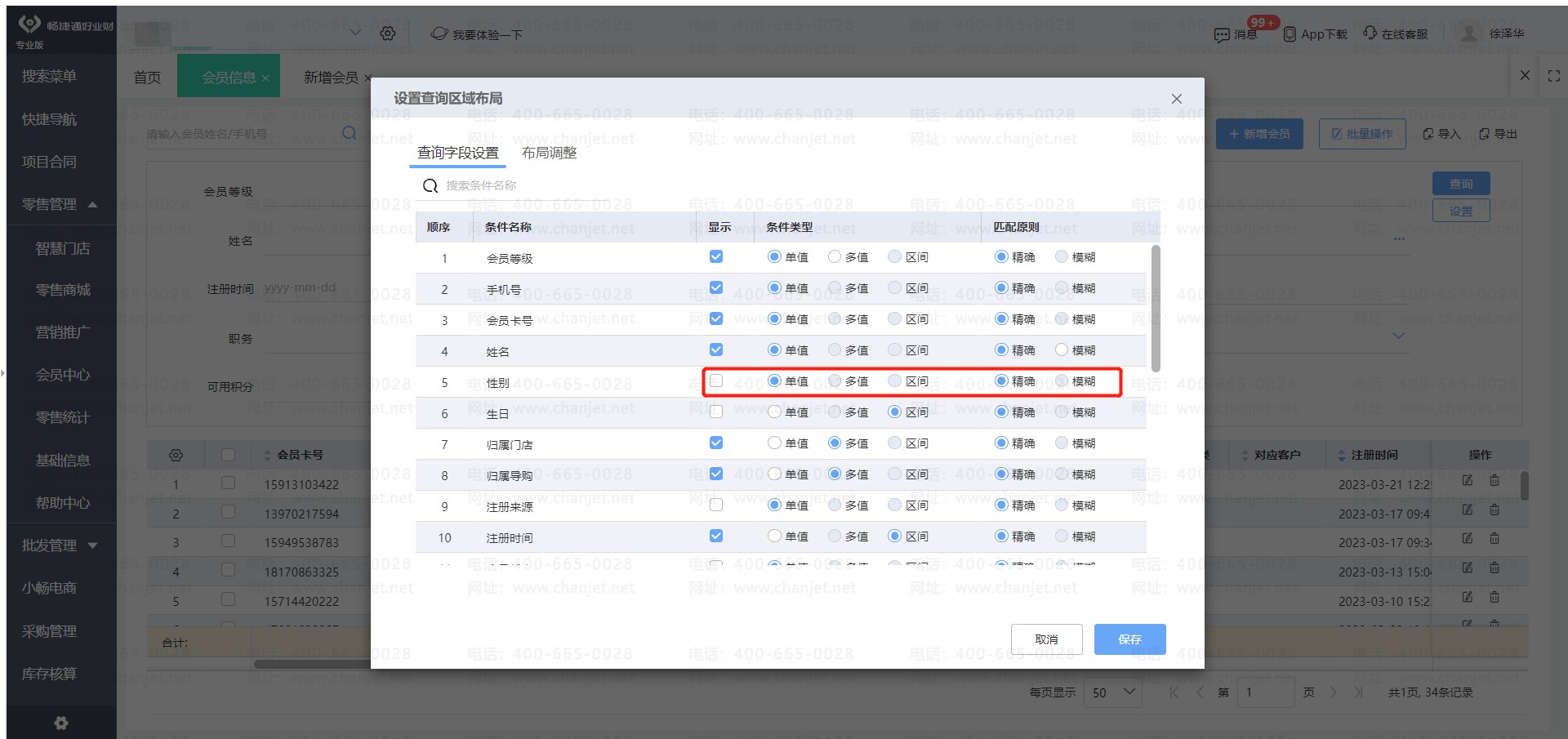Click the user avatar for 徐泽华
Screen dimensions: 1568x739
(1468, 33)
